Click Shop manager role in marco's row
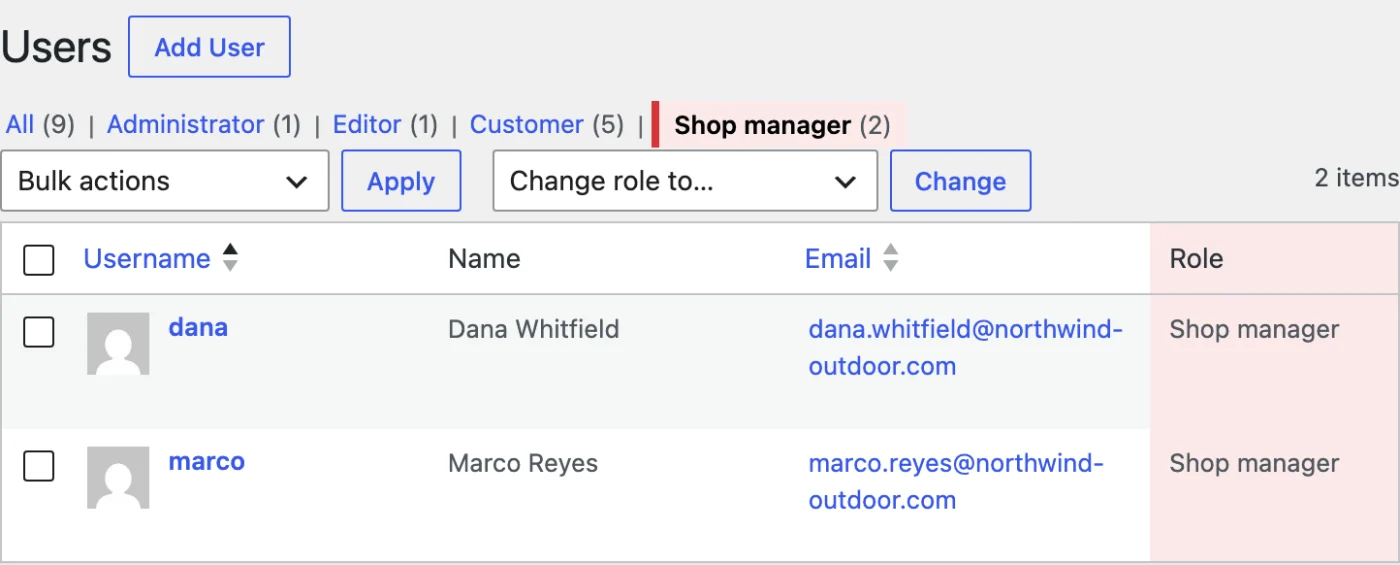Screen dimensions: 1400x565 tap(1254, 463)
